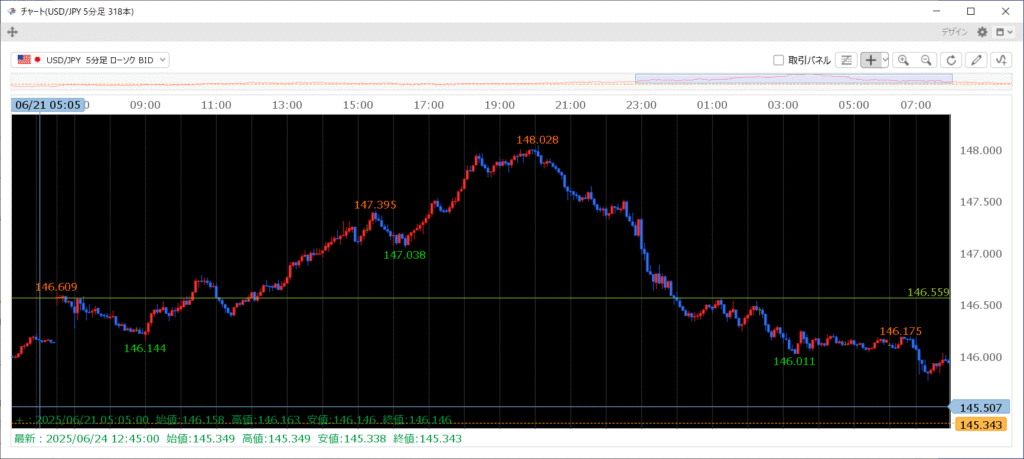Click the 146.609 high label
The image size is (1024, 459).
(x=56, y=287)
